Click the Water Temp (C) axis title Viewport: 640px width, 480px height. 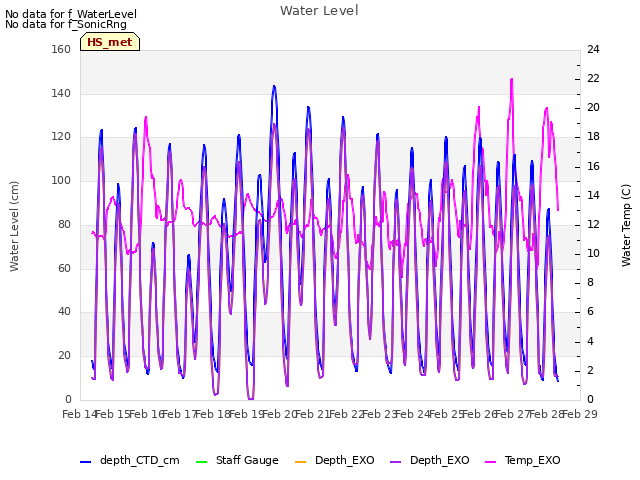[626, 225]
